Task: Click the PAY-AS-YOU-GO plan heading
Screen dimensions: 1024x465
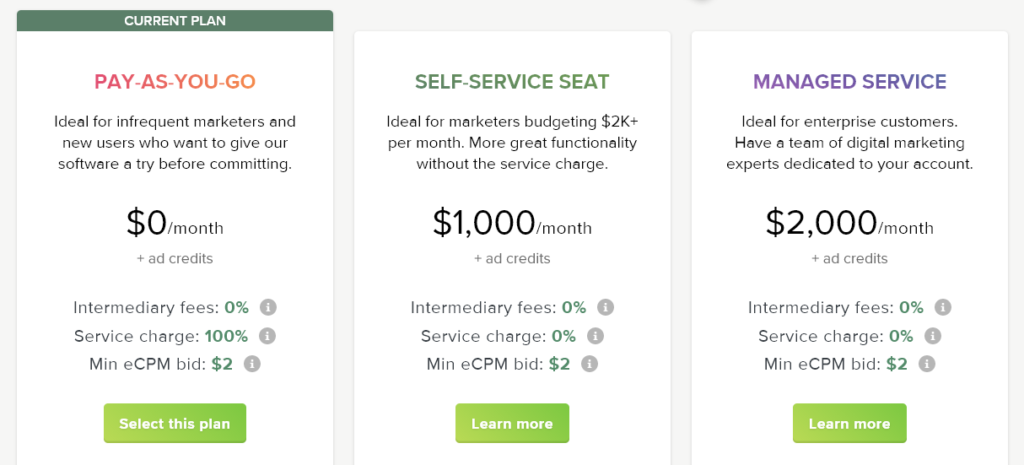Action: pos(175,82)
